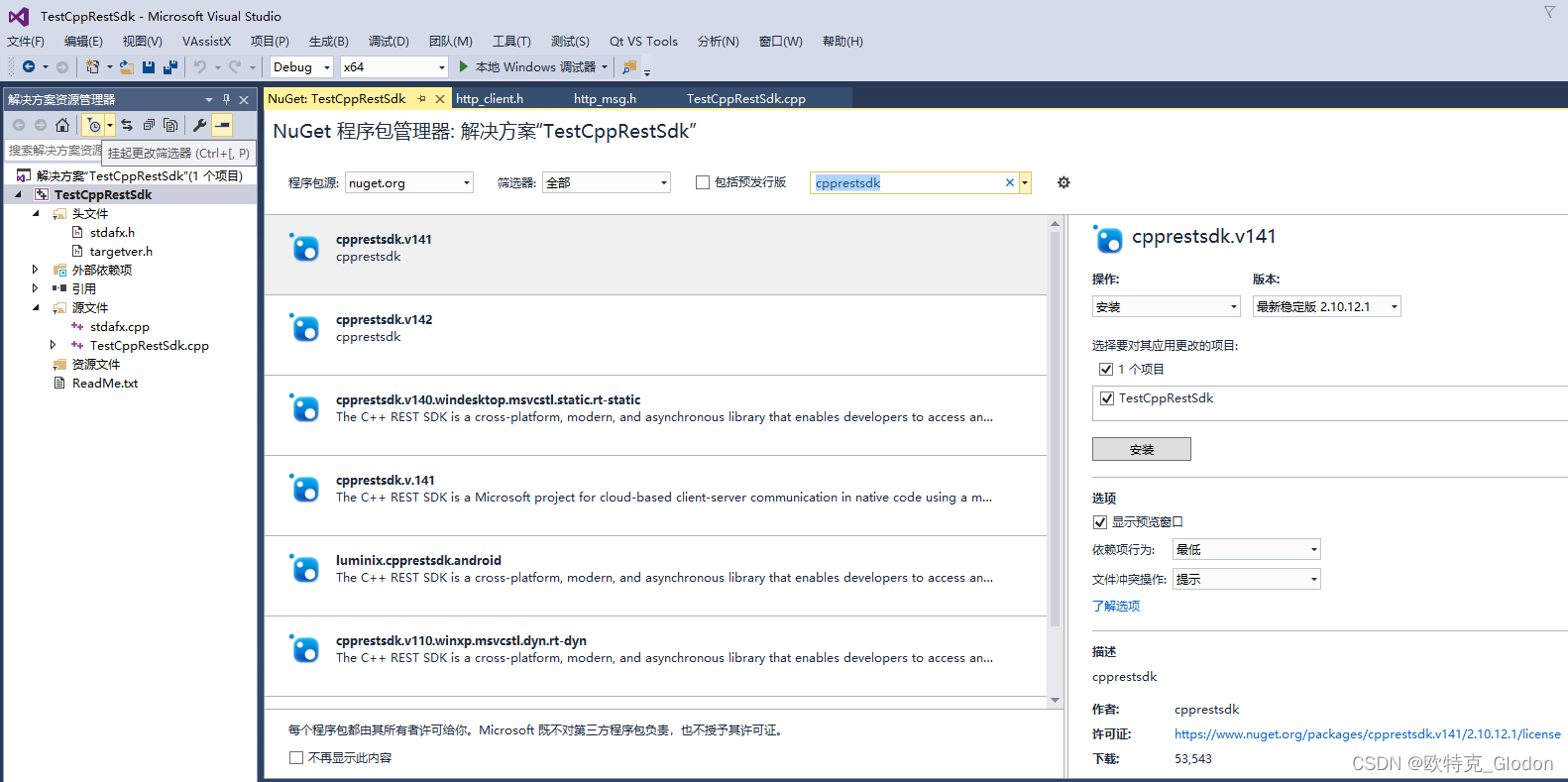Pin the NuGet TestCppRestSdk tab

click(422, 98)
